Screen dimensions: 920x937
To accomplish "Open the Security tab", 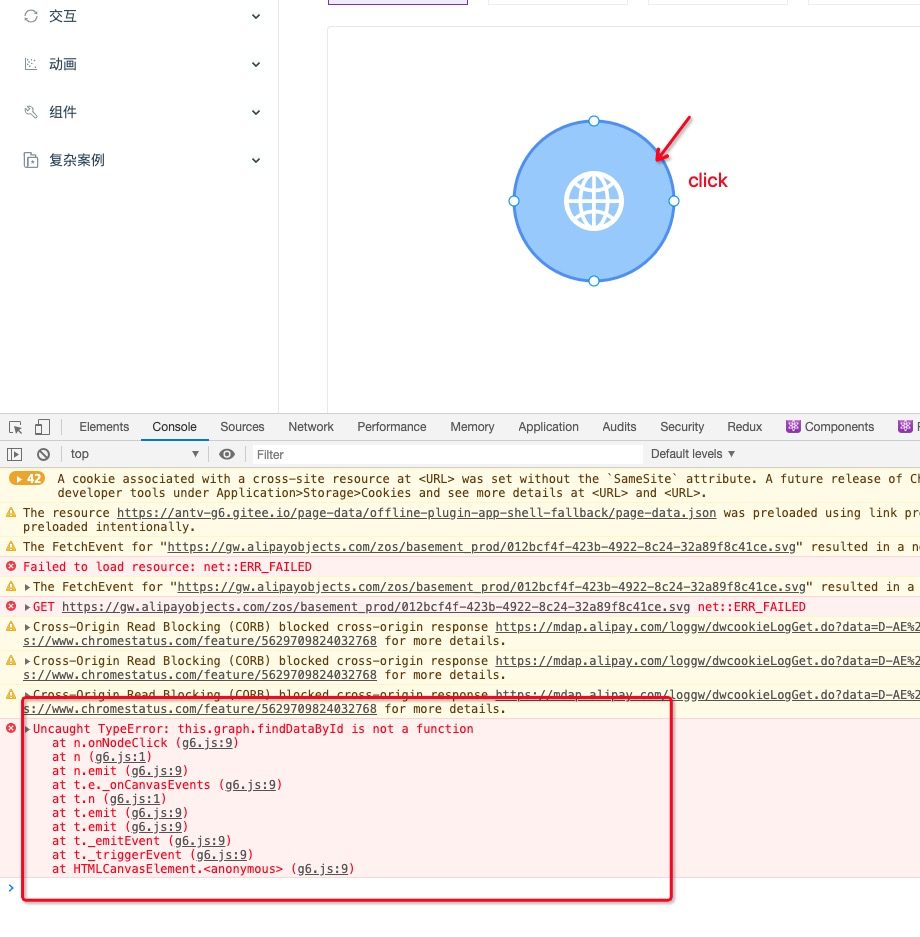I will click(x=682, y=427).
